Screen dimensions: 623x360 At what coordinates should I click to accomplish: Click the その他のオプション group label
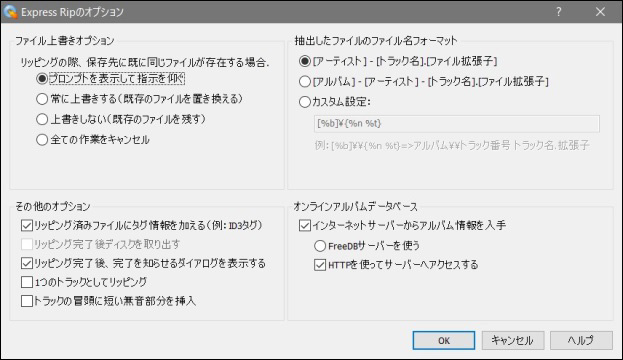point(53,207)
